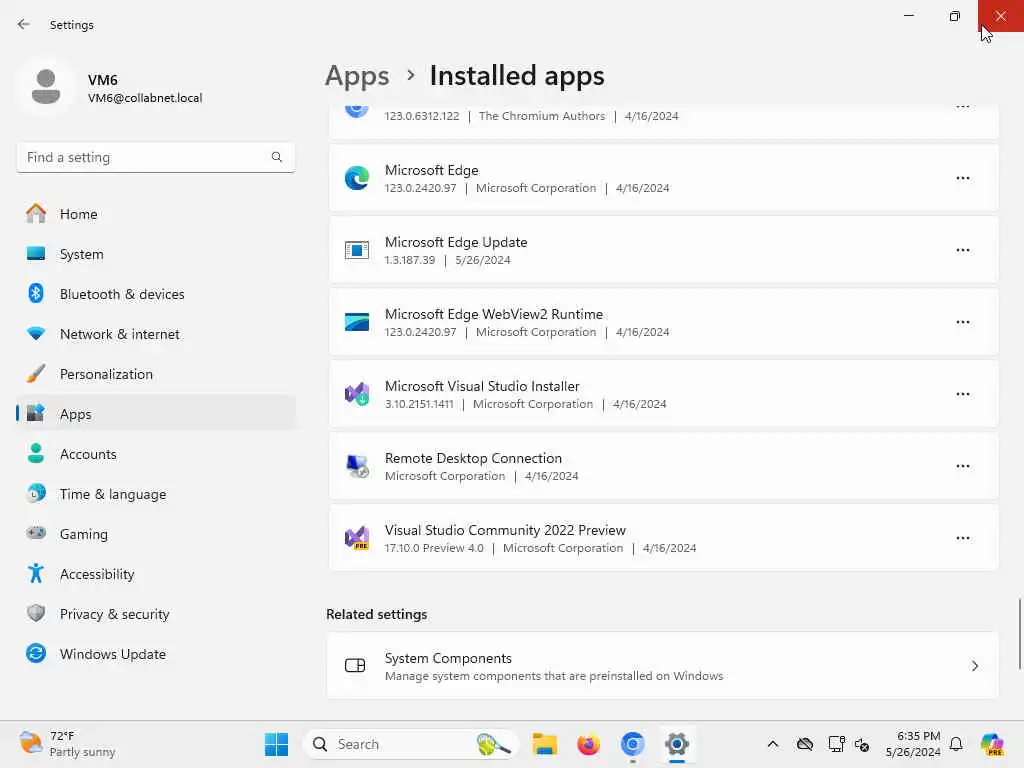The width and height of the screenshot is (1024, 768).
Task: Click the System Components chevron arrow
Action: point(974,666)
